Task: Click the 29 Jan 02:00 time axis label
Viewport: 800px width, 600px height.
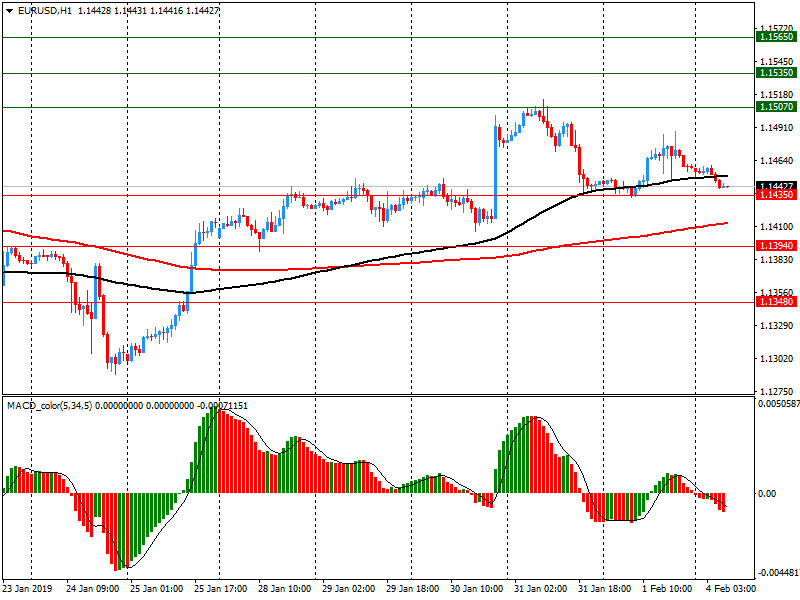Action: pos(348,588)
